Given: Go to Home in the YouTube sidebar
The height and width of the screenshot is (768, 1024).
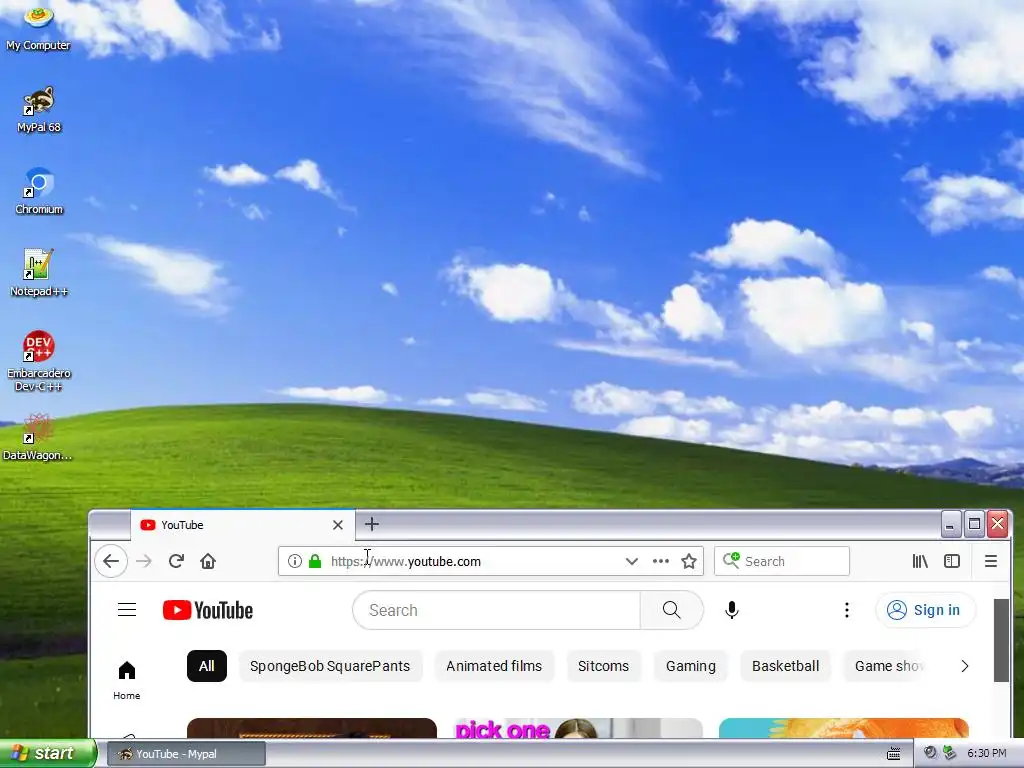Looking at the screenshot, I should 127,680.
